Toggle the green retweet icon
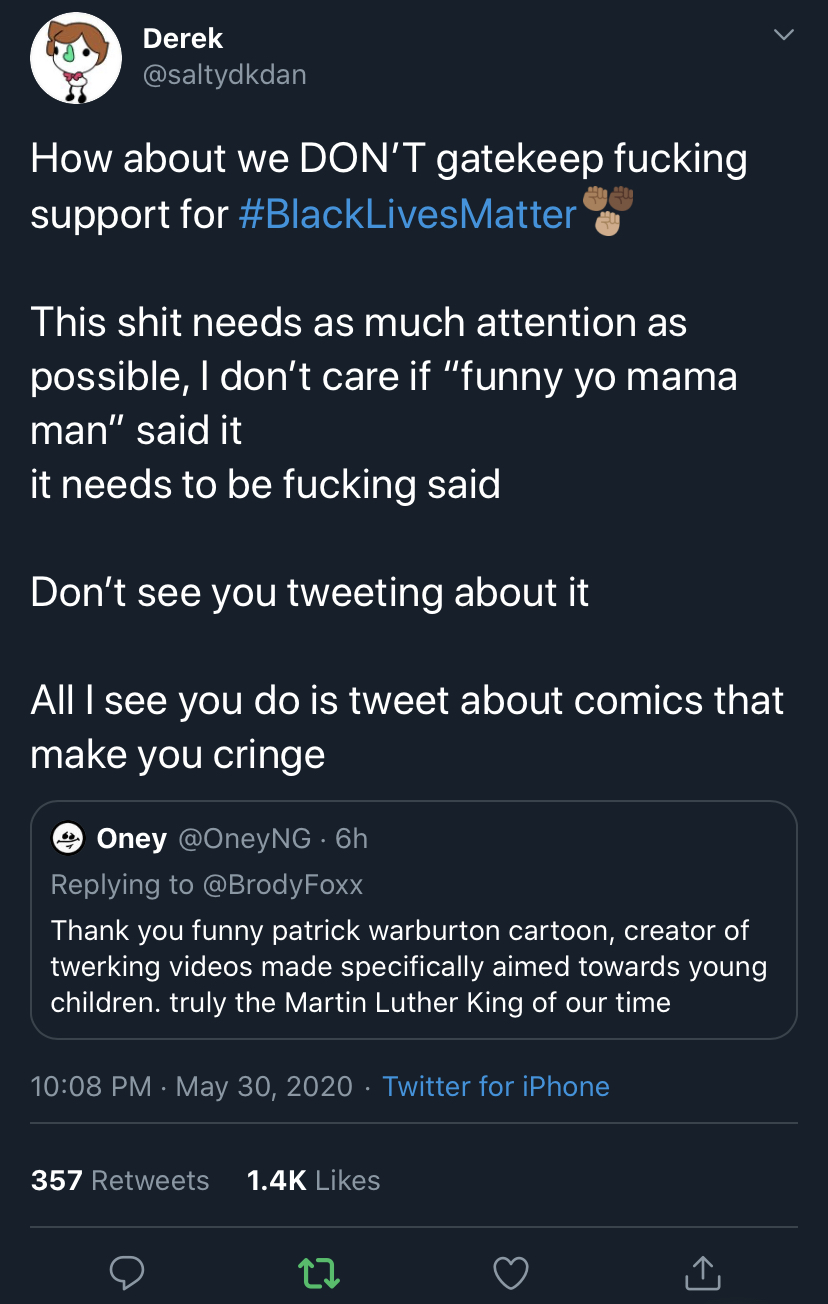Viewport: 828px width, 1304px height. pos(319,1272)
